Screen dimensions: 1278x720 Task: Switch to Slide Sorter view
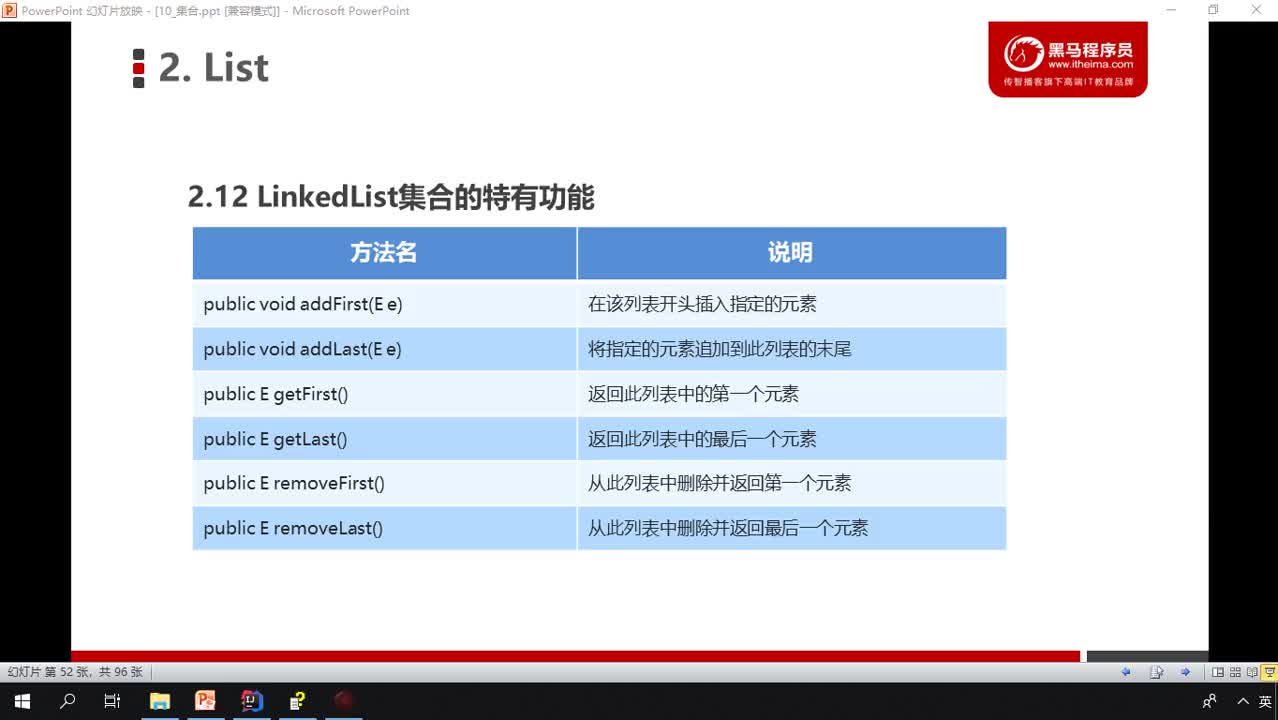click(x=1235, y=672)
